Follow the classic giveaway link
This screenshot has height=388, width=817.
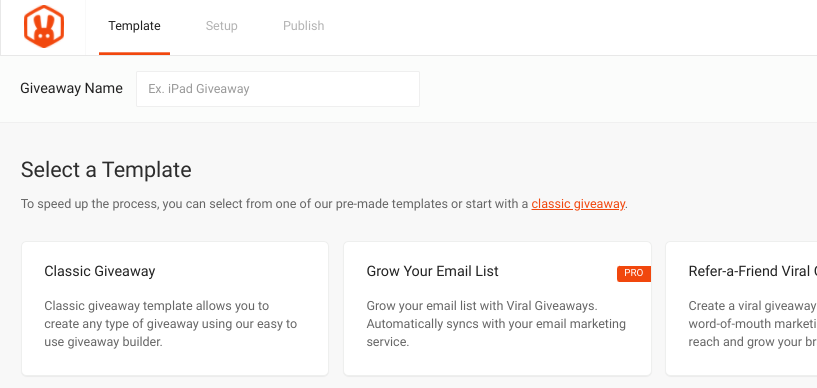(578, 204)
